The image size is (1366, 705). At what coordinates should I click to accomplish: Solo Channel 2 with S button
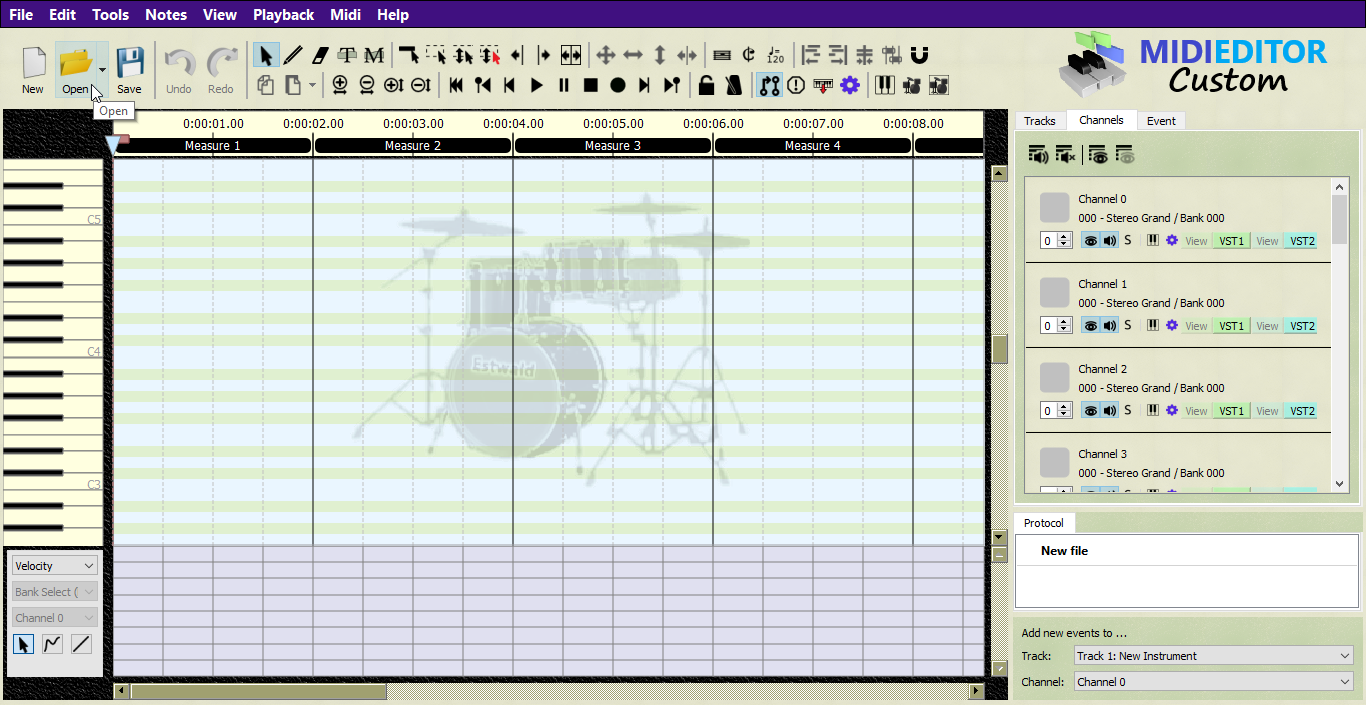1128,411
